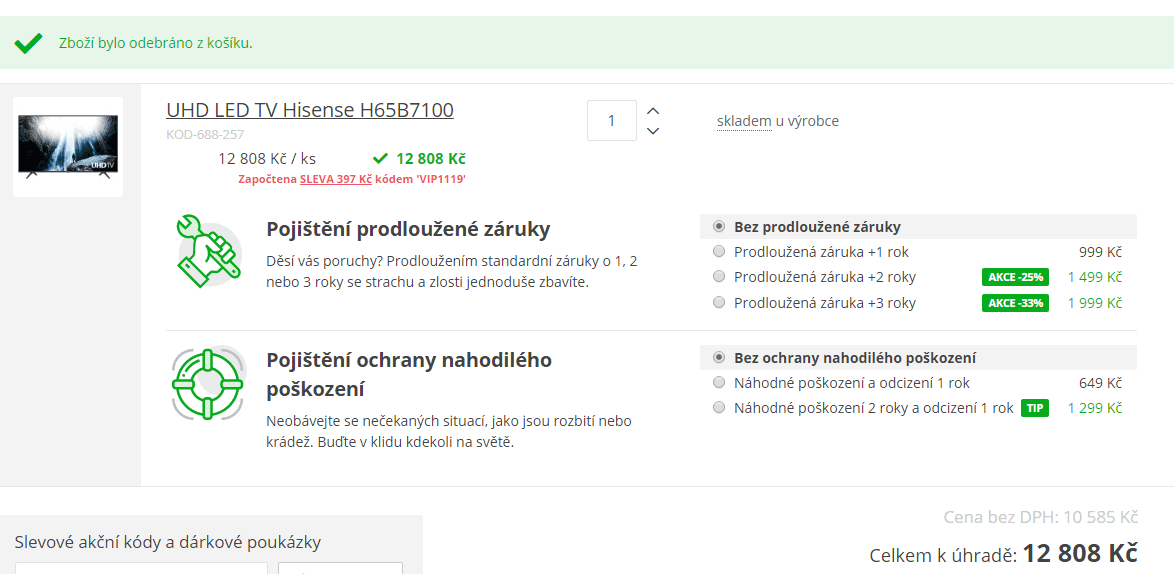Screen dimensions: 1174x574
Task: Click the green 'TIP' badge
Action: coord(1035,409)
